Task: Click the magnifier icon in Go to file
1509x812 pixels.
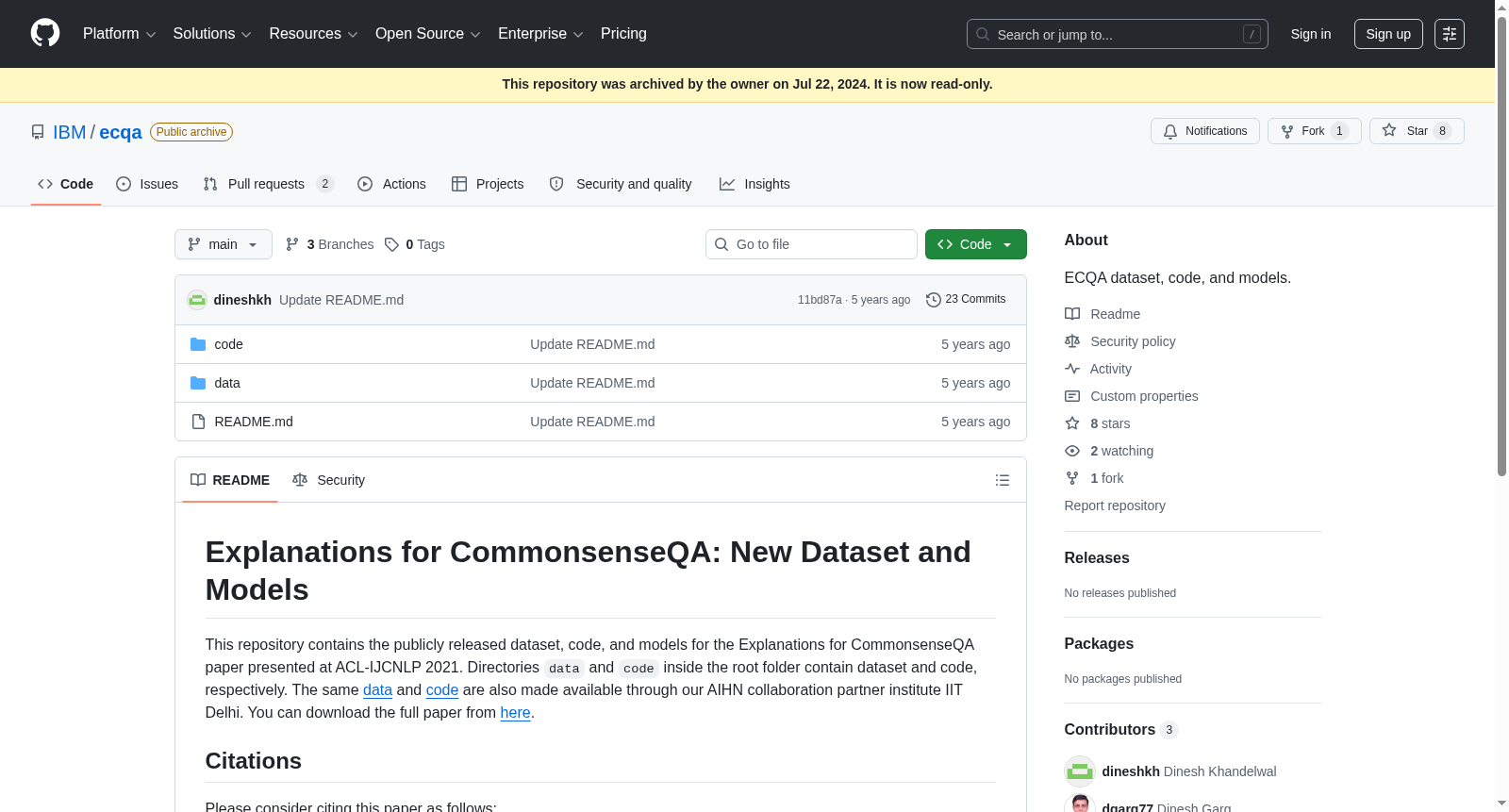Action: click(x=721, y=244)
